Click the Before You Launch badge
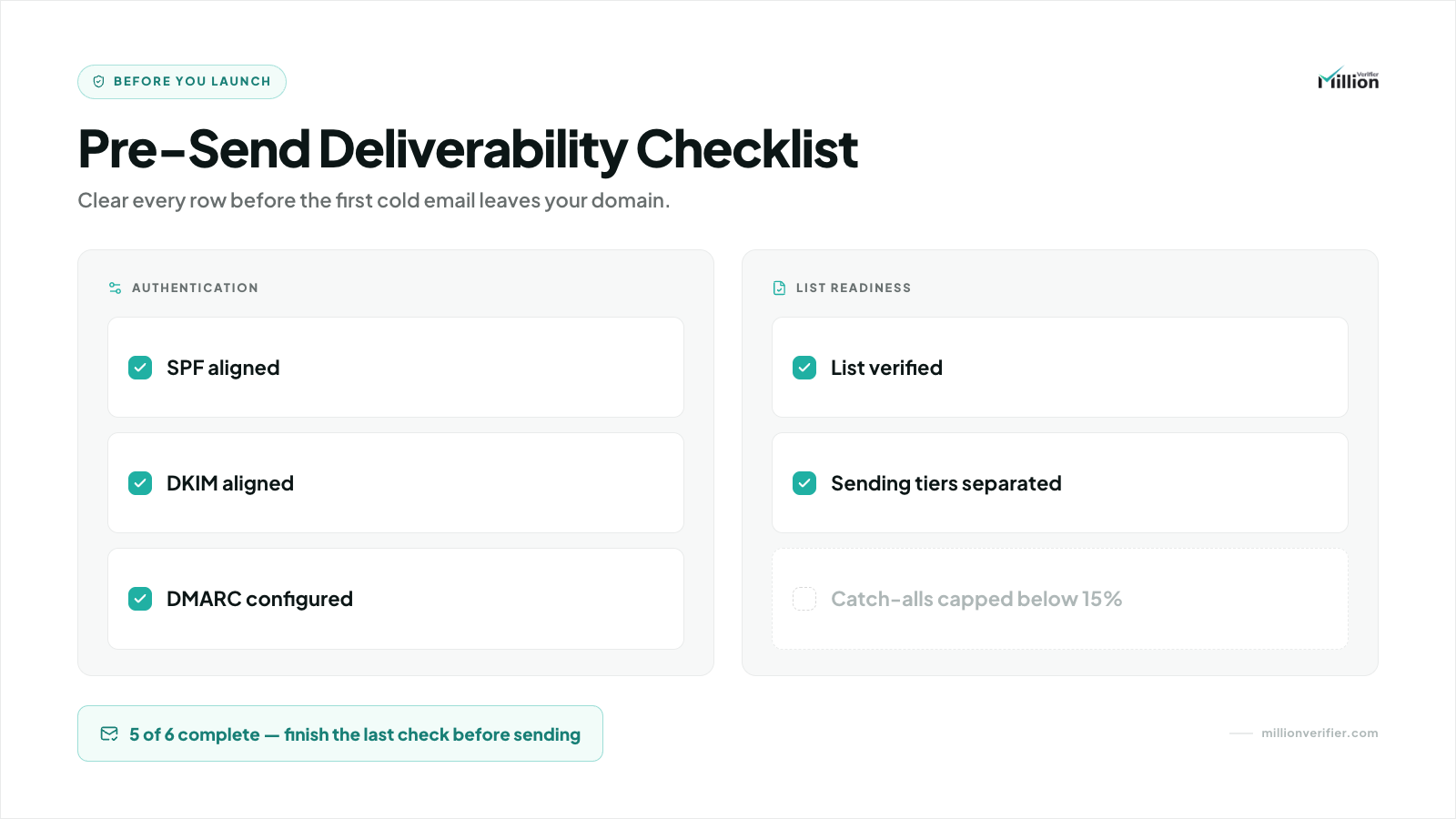 tap(182, 82)
